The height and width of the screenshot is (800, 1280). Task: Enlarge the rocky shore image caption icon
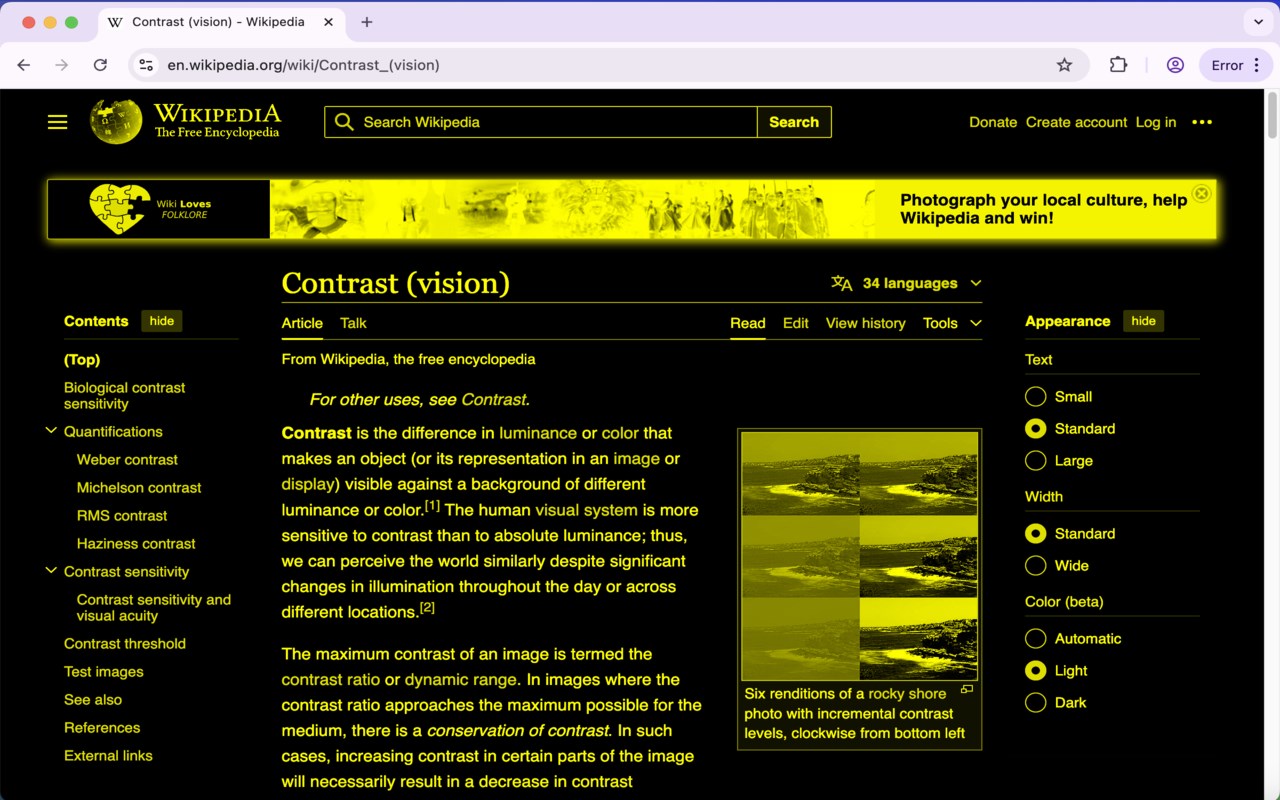pyautogui.click(x=967, y=690)
